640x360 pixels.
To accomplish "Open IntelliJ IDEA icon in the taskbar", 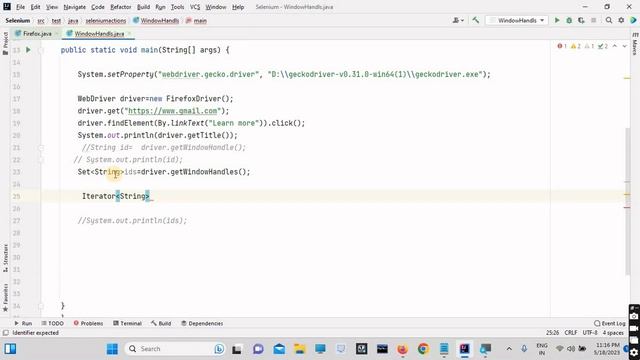I will point(464,349).
